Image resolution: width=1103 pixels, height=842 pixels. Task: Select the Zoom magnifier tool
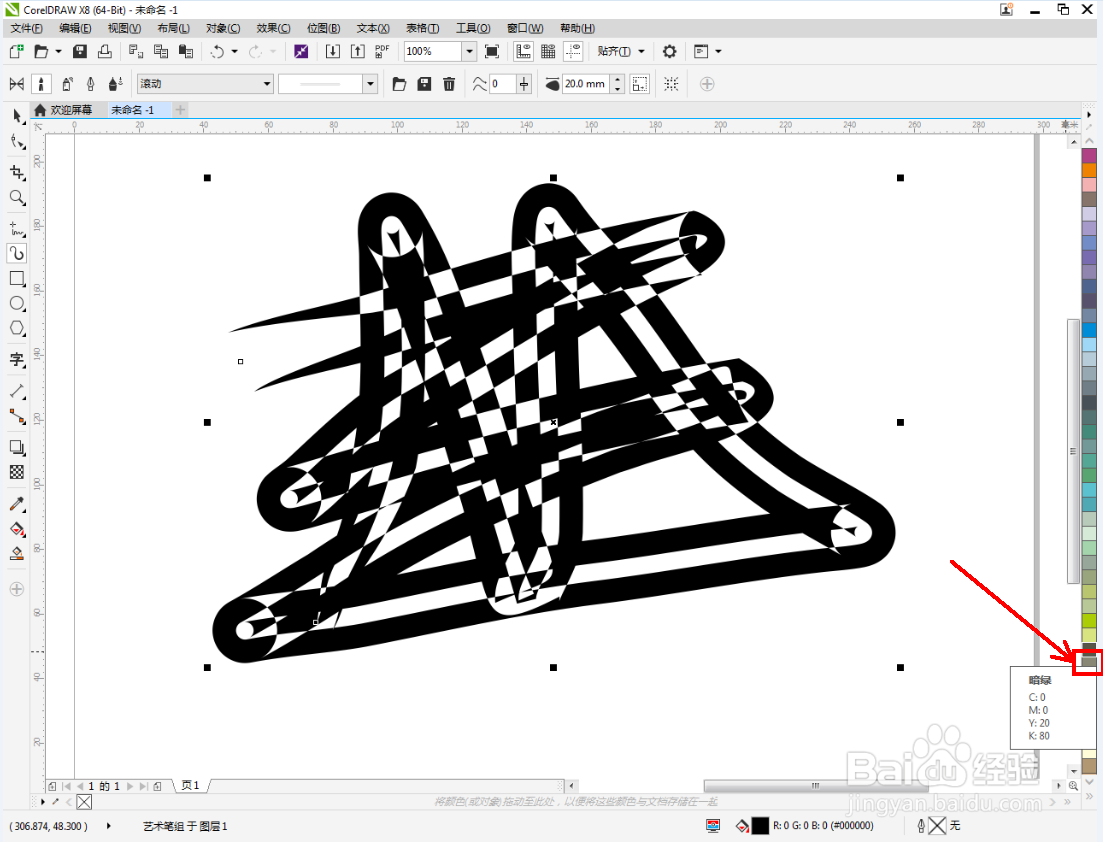(17, 198)
